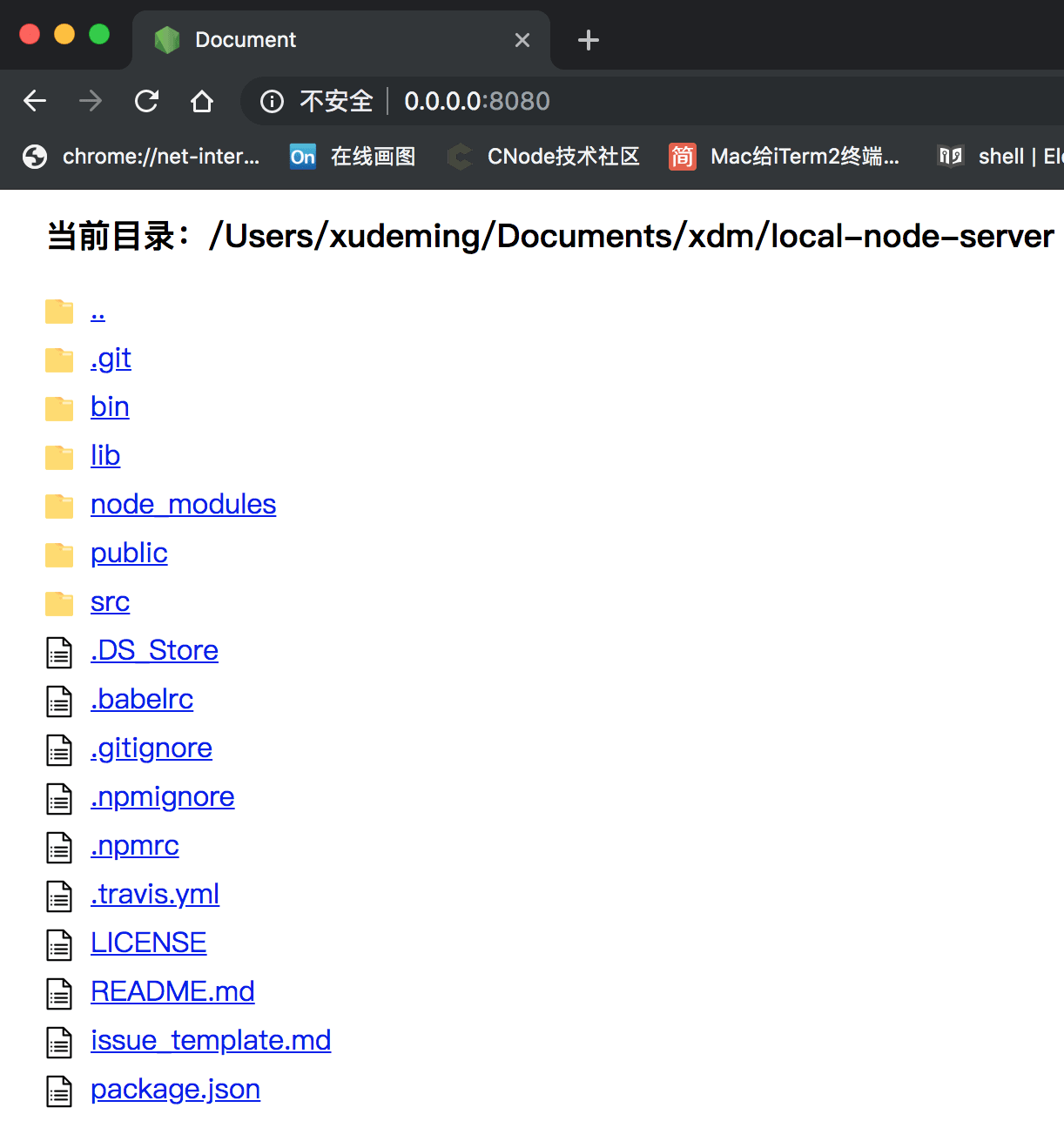Click the file icon beside package.json
This screenshot has width=1064, height=1121.
(x=59, y=1091)
